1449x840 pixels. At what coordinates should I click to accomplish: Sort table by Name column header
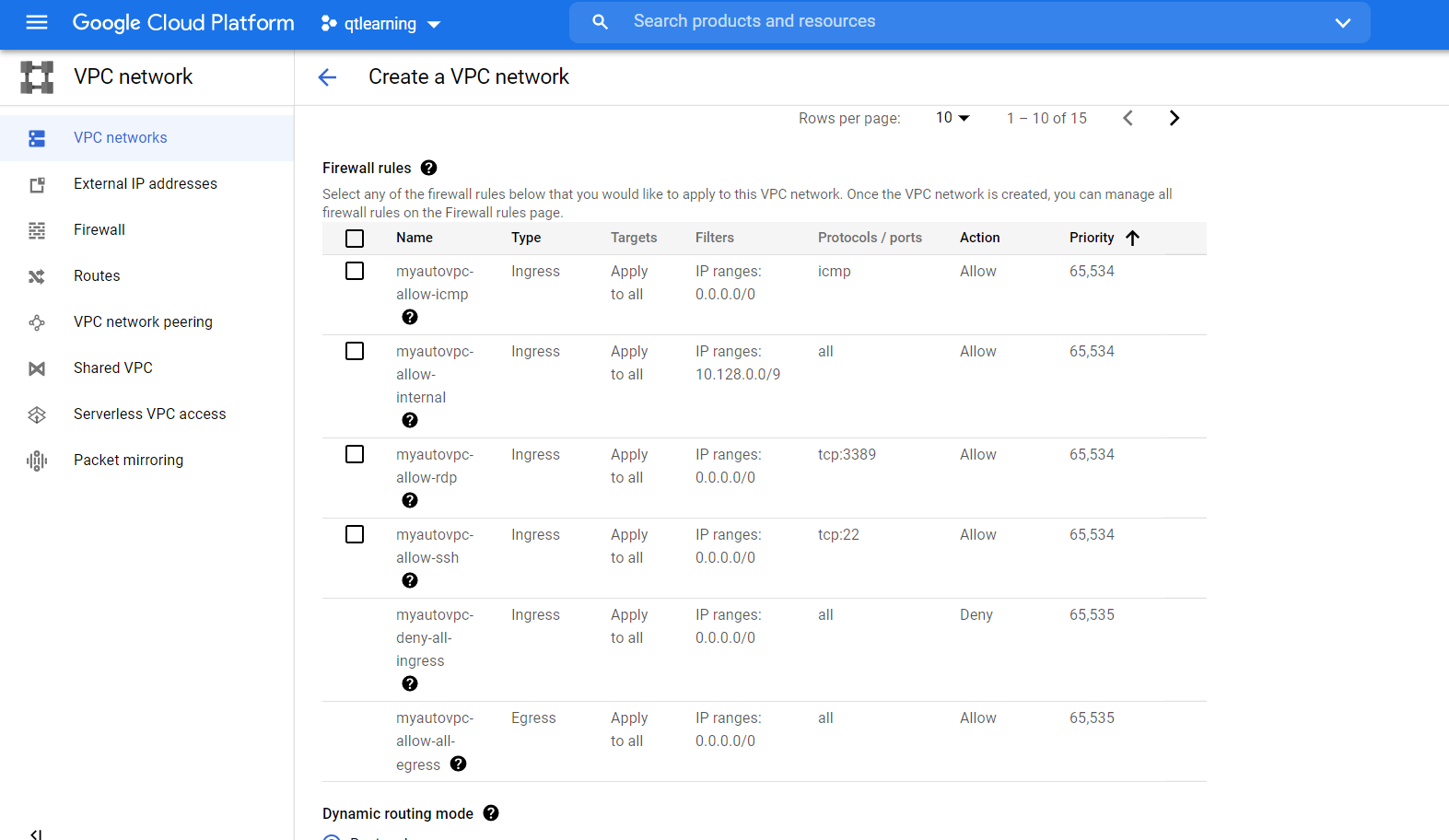pyautogui.click(x=415, y=238)
